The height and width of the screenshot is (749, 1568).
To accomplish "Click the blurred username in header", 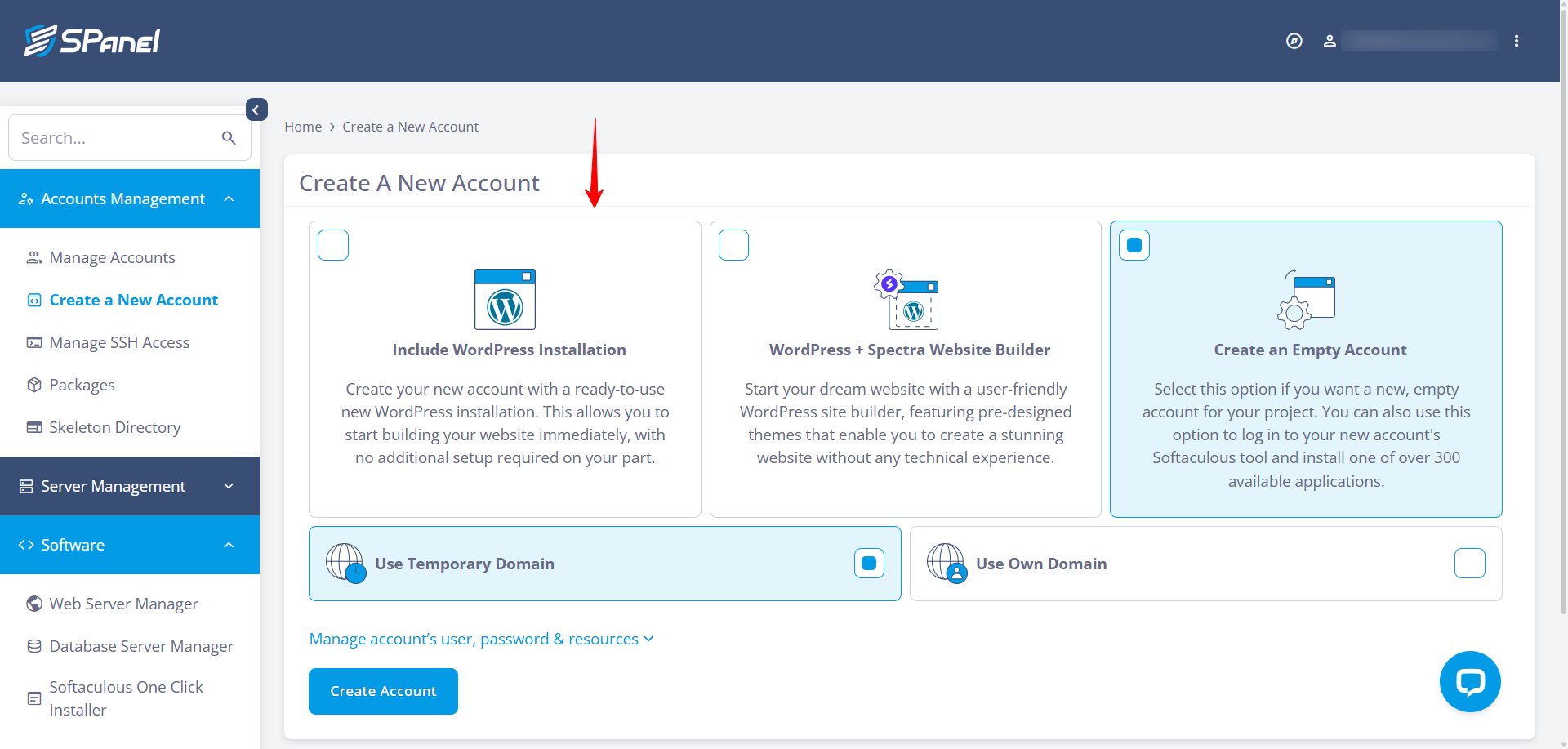I will (x=1419, y=41).
